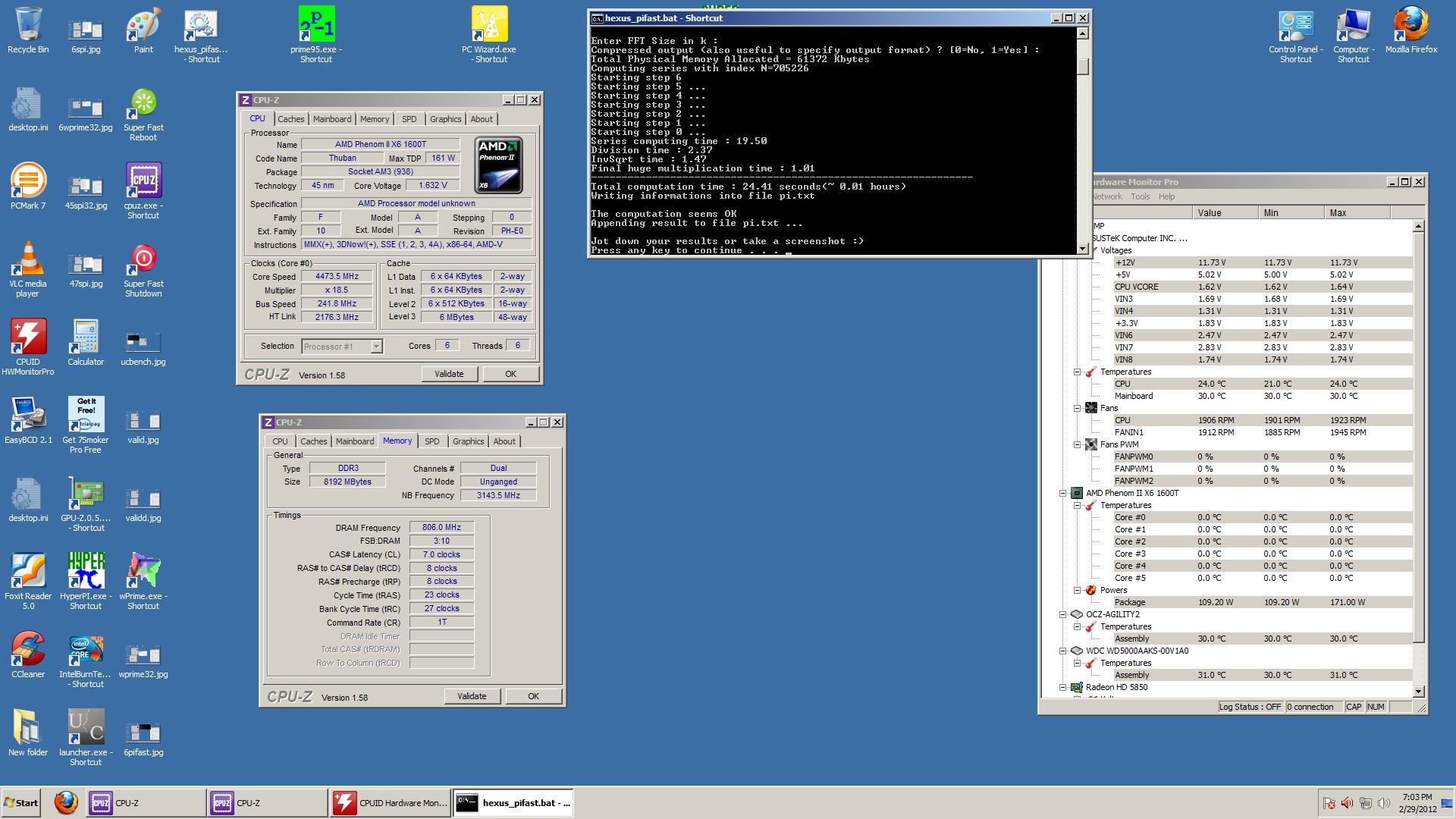Collapse the Powers tree node
The height and width of the screenshot is (819, 1456).
coord(1078,590)
